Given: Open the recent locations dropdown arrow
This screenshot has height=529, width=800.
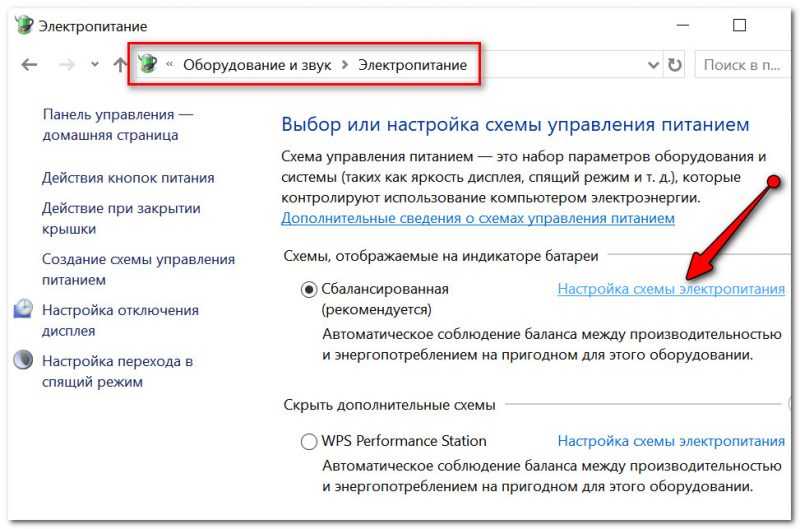Looking at the screenshot, I should (95, 65).
